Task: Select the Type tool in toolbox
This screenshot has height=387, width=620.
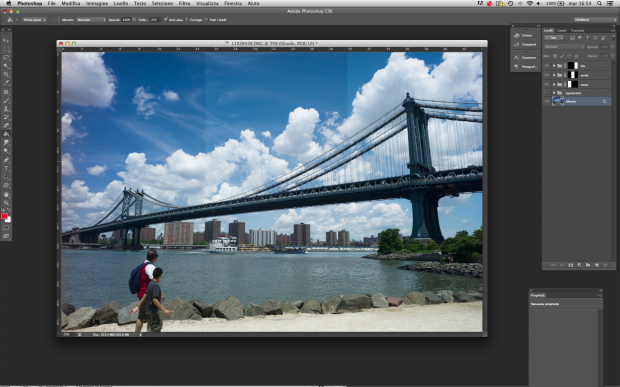Action: (x=6, y=169)
